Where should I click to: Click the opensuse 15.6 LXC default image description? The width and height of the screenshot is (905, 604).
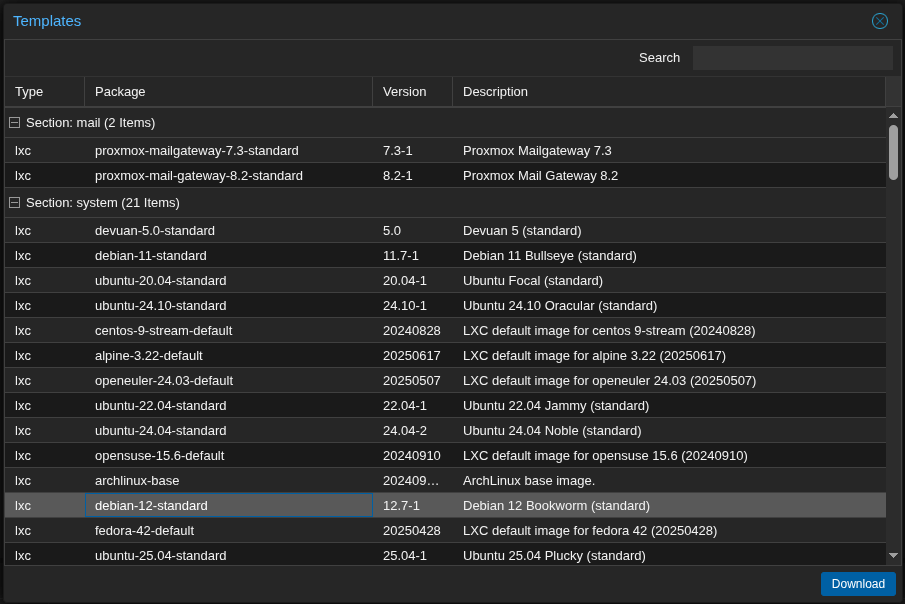(605, 456)
